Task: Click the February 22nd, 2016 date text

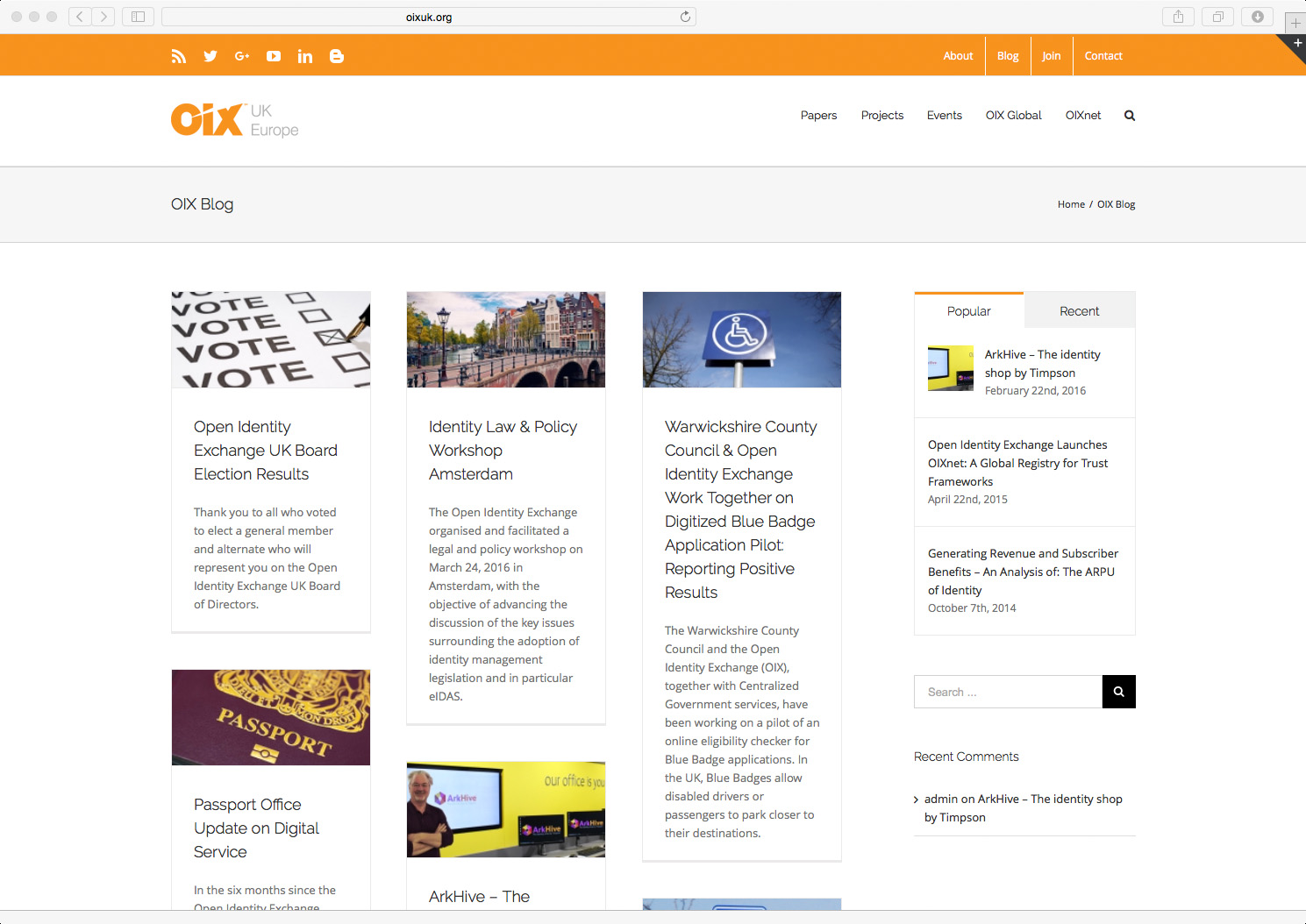Action: 1035,391
